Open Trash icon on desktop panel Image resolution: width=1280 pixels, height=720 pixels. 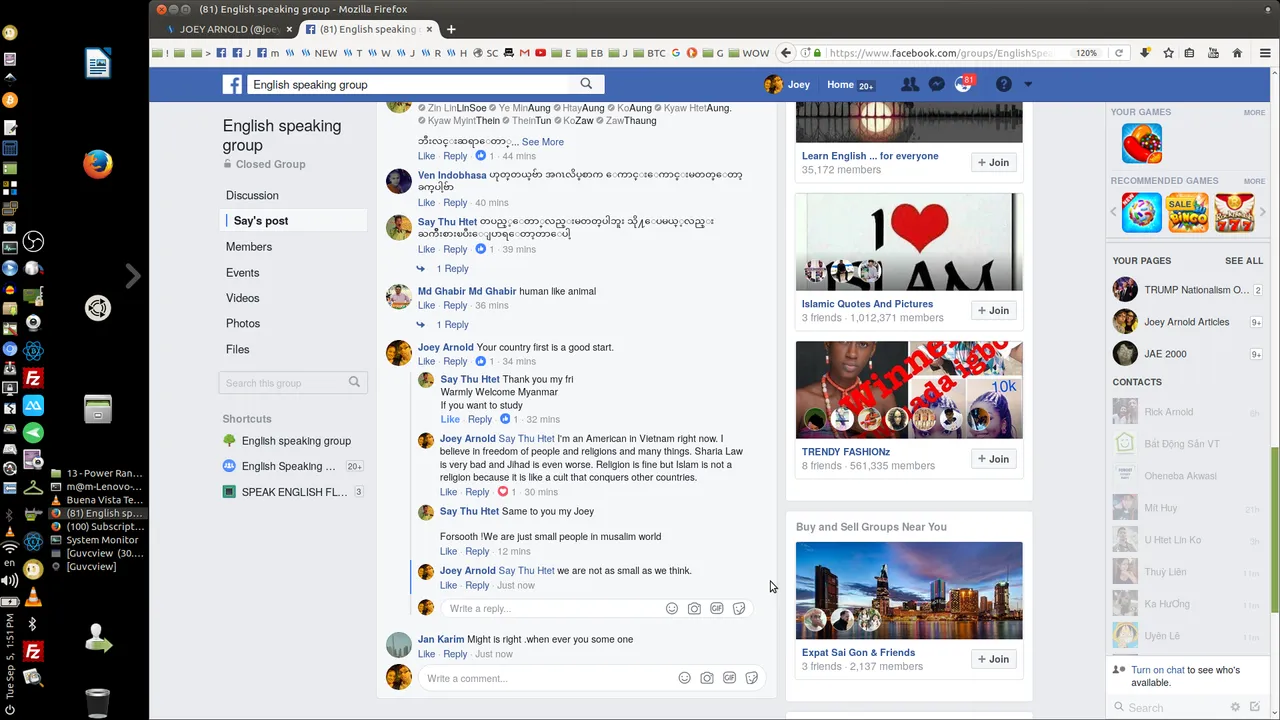click(x=97, y=703)
